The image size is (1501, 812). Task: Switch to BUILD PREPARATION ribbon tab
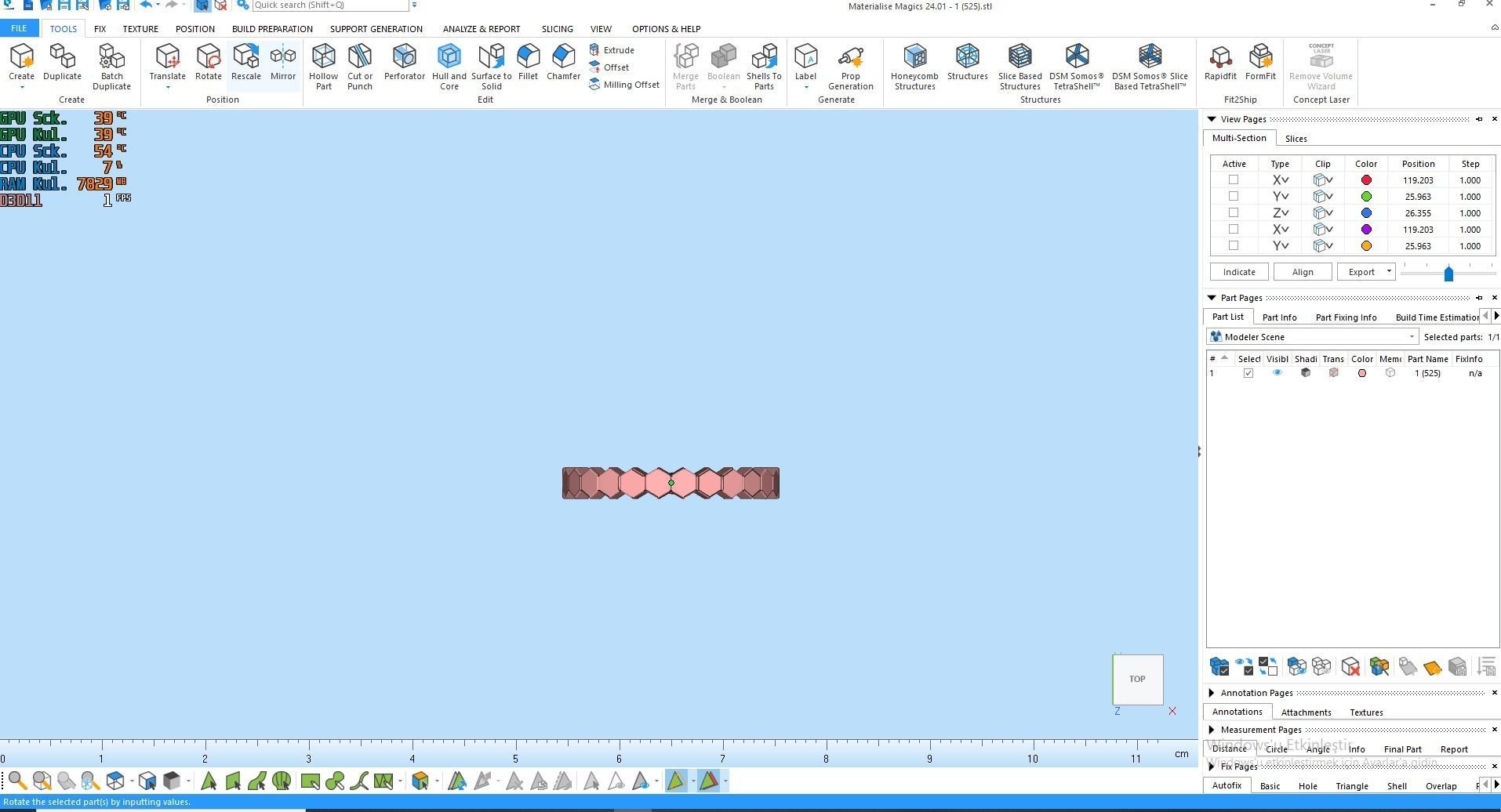point(272,29)
